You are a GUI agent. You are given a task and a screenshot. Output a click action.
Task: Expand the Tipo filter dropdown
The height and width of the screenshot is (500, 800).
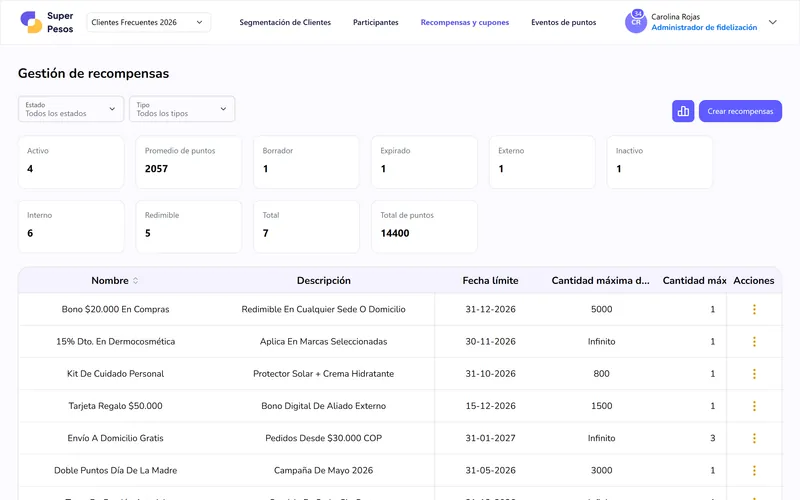tap(182, 109)
